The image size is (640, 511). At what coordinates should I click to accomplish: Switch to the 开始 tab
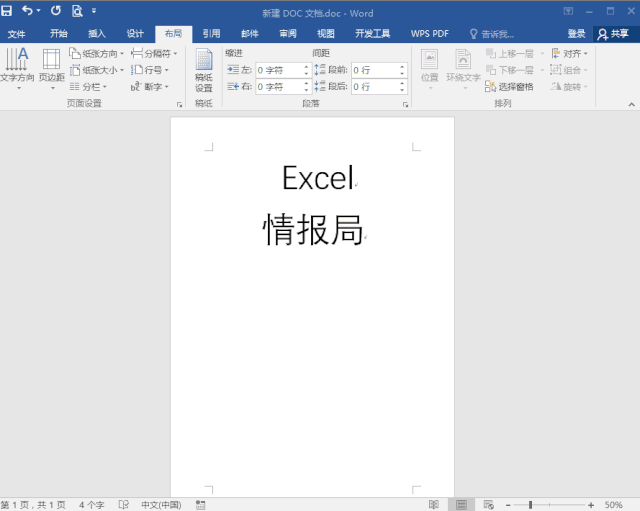click(x=59, y=33)
